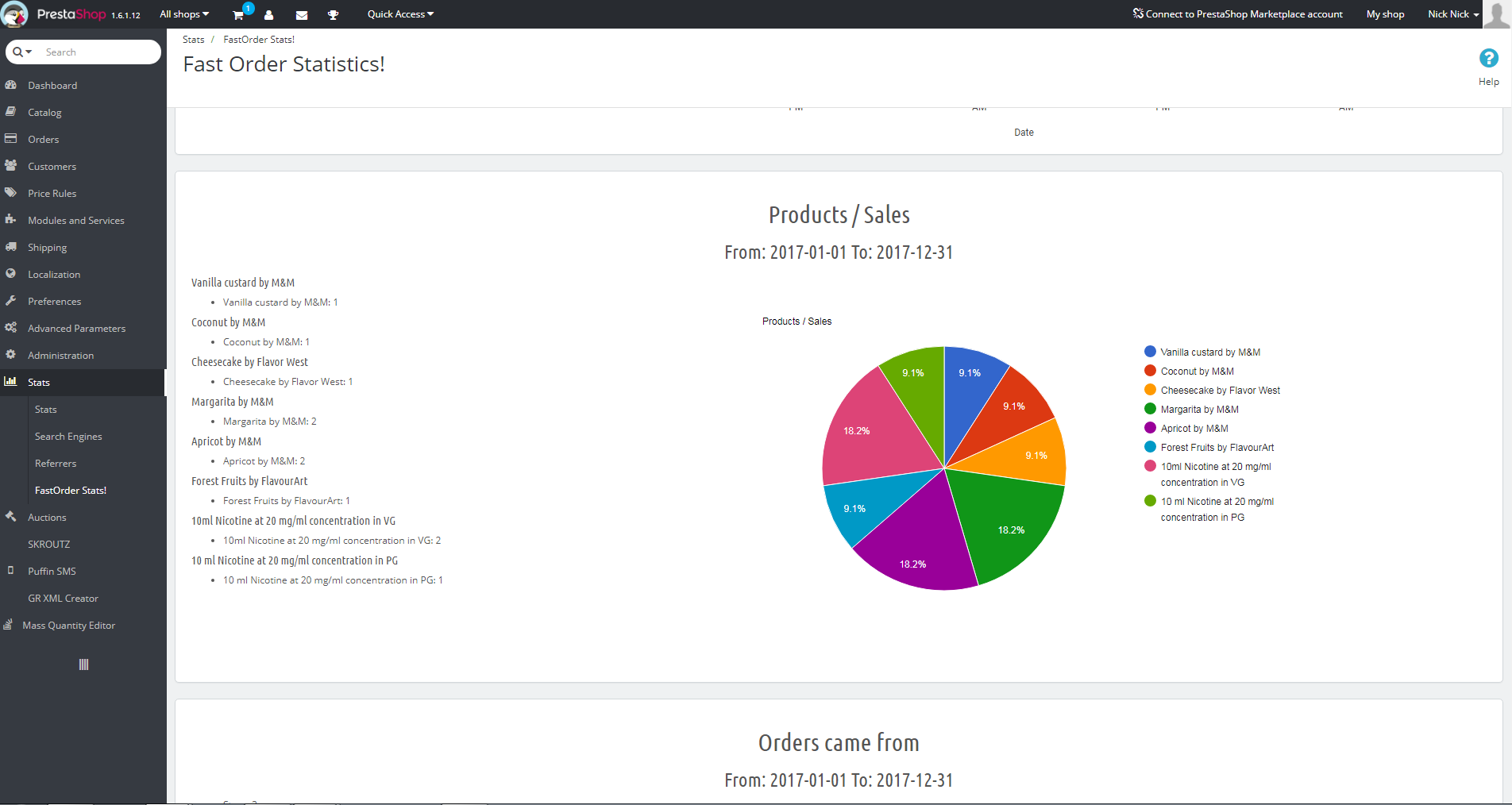Open Referrers submenu item

tap(56, 464)
